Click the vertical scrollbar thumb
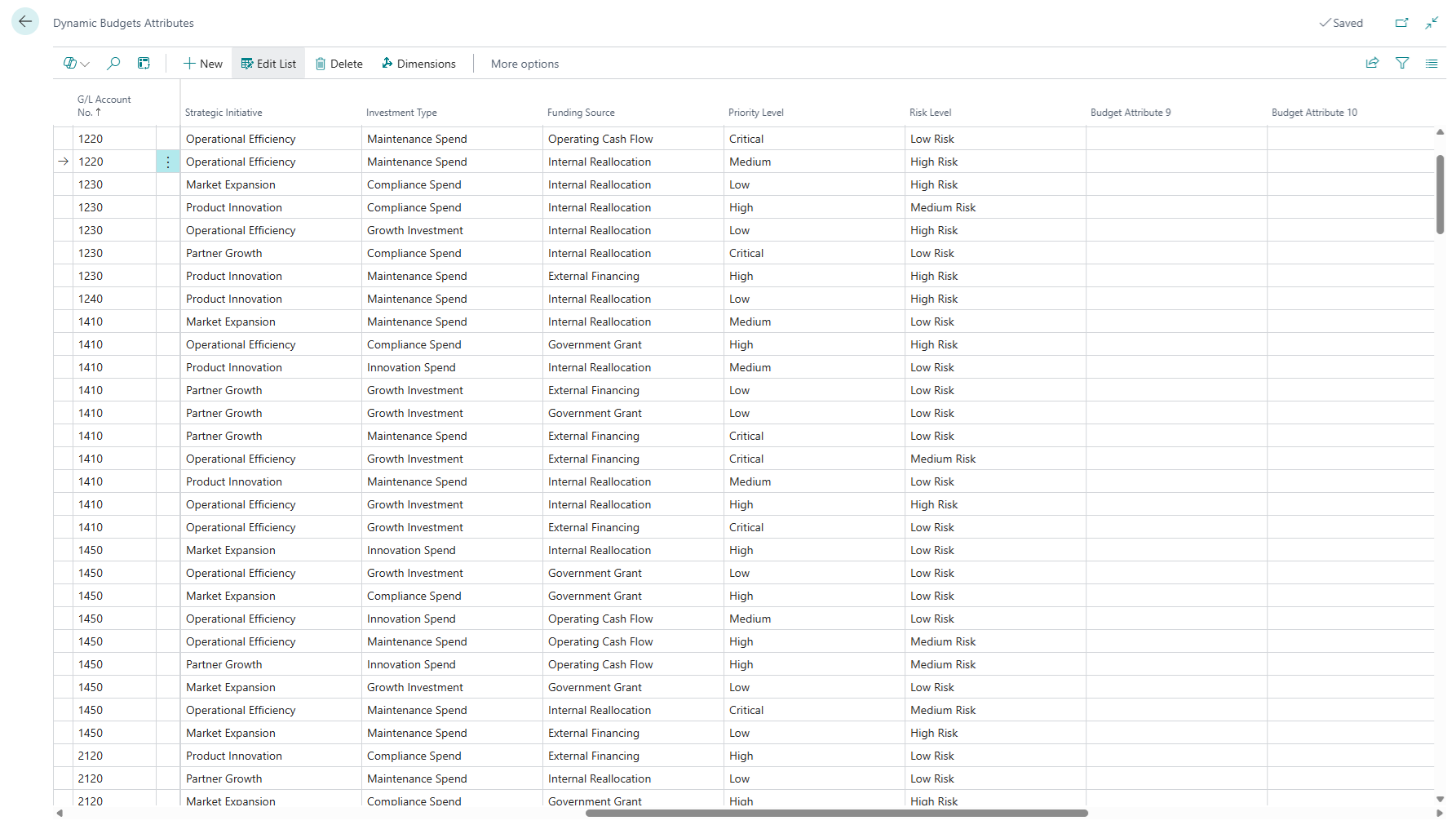Viewport: 1456px width, 825px height. (1440, 194)
